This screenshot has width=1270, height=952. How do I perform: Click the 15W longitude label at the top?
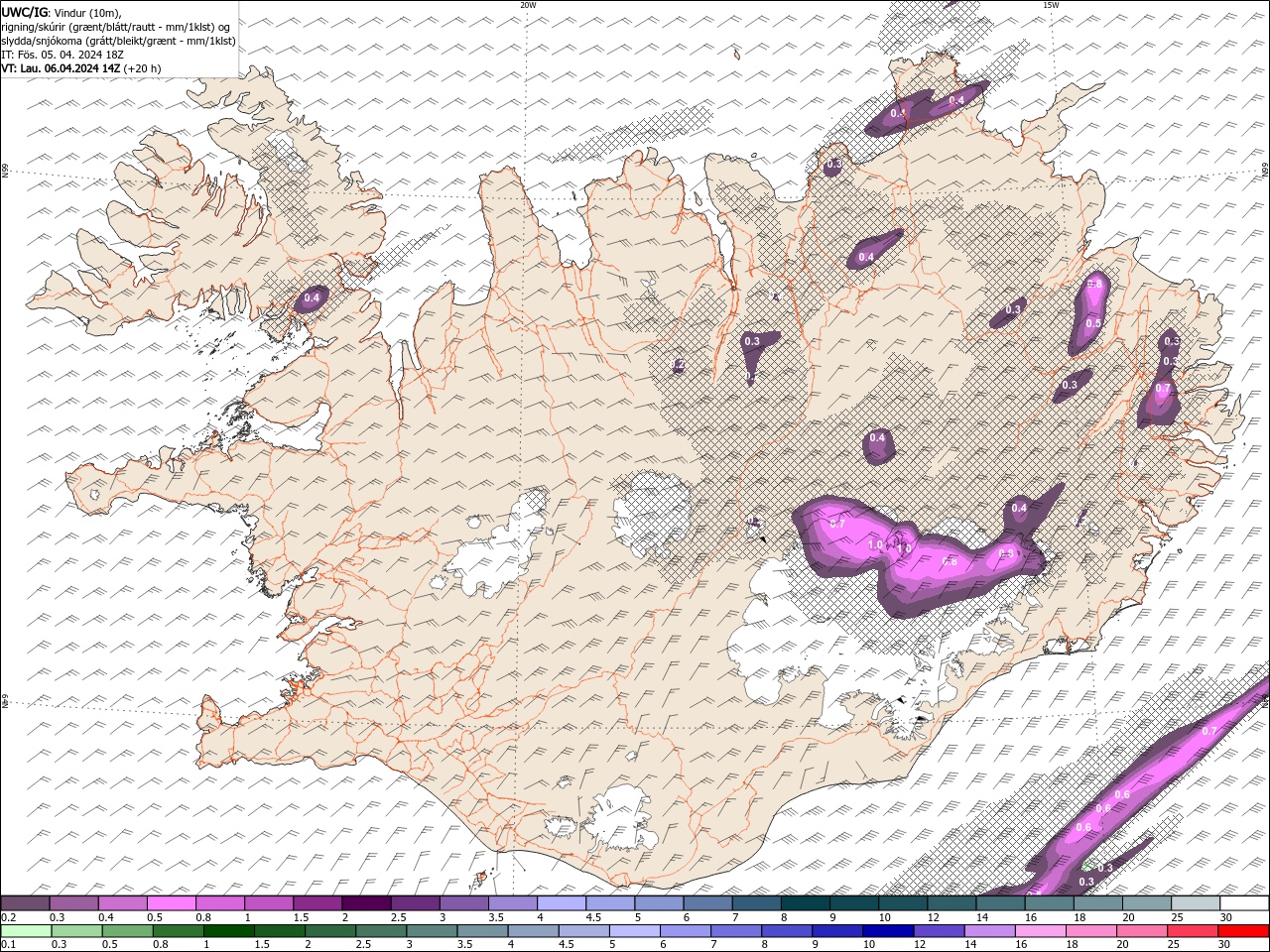pyautogui.click(x=1051, y=5)
